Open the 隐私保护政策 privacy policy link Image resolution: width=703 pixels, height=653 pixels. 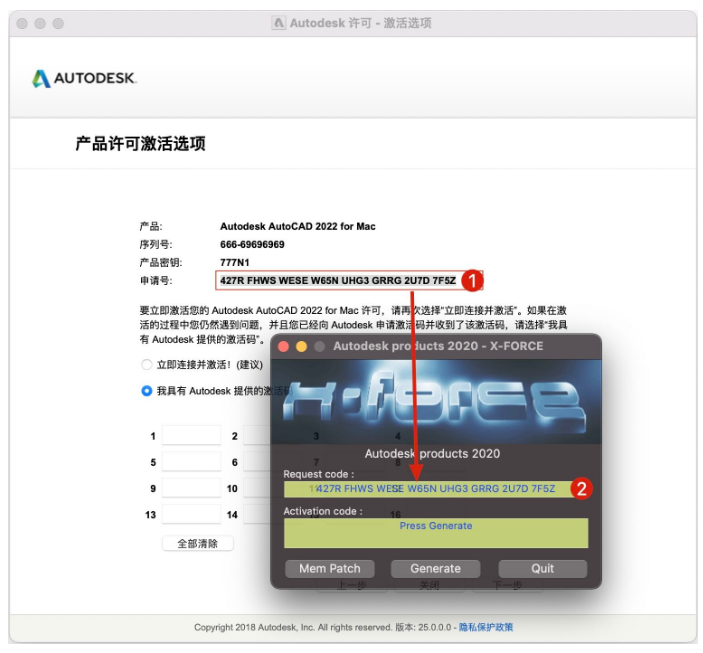[486, 627]
